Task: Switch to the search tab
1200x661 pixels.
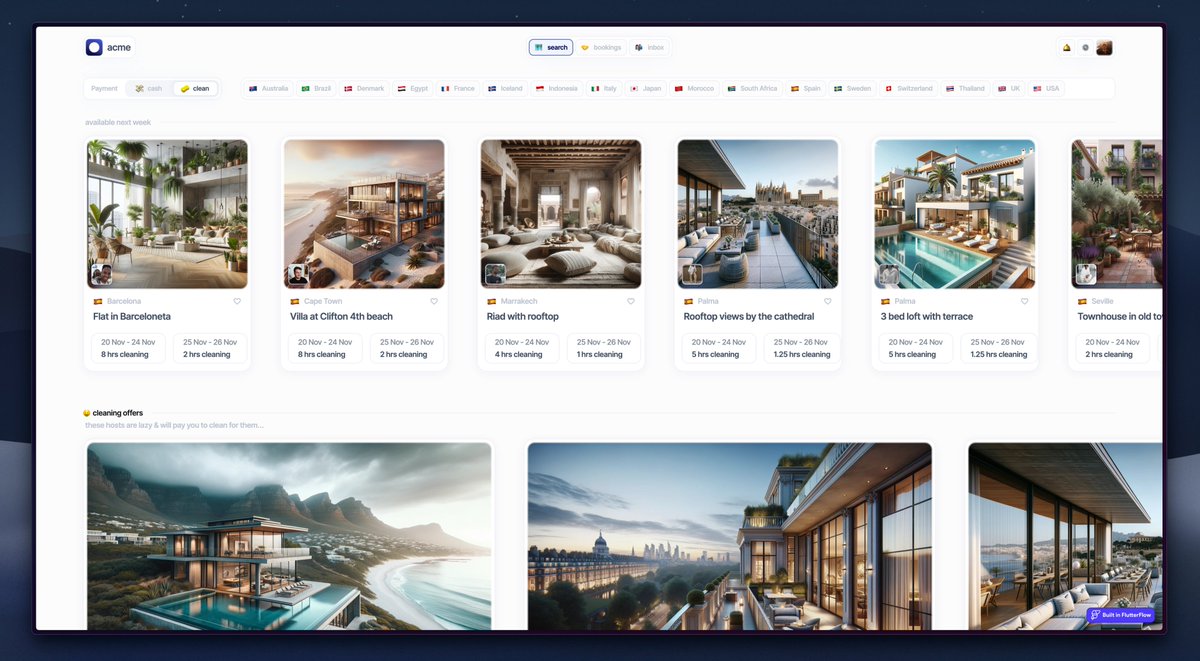Action: click(551, 47)
